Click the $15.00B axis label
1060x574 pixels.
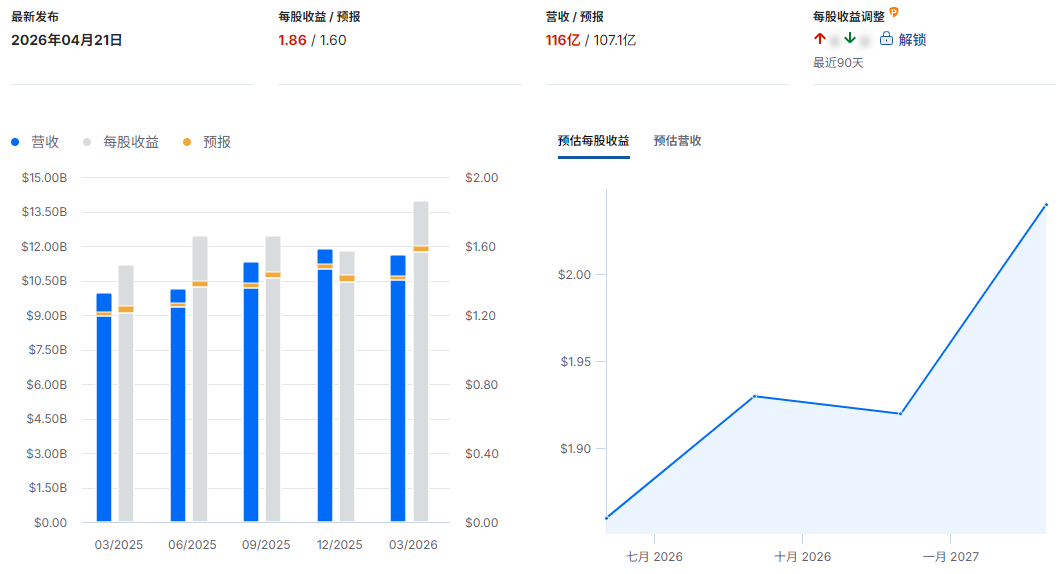point(44,178)
